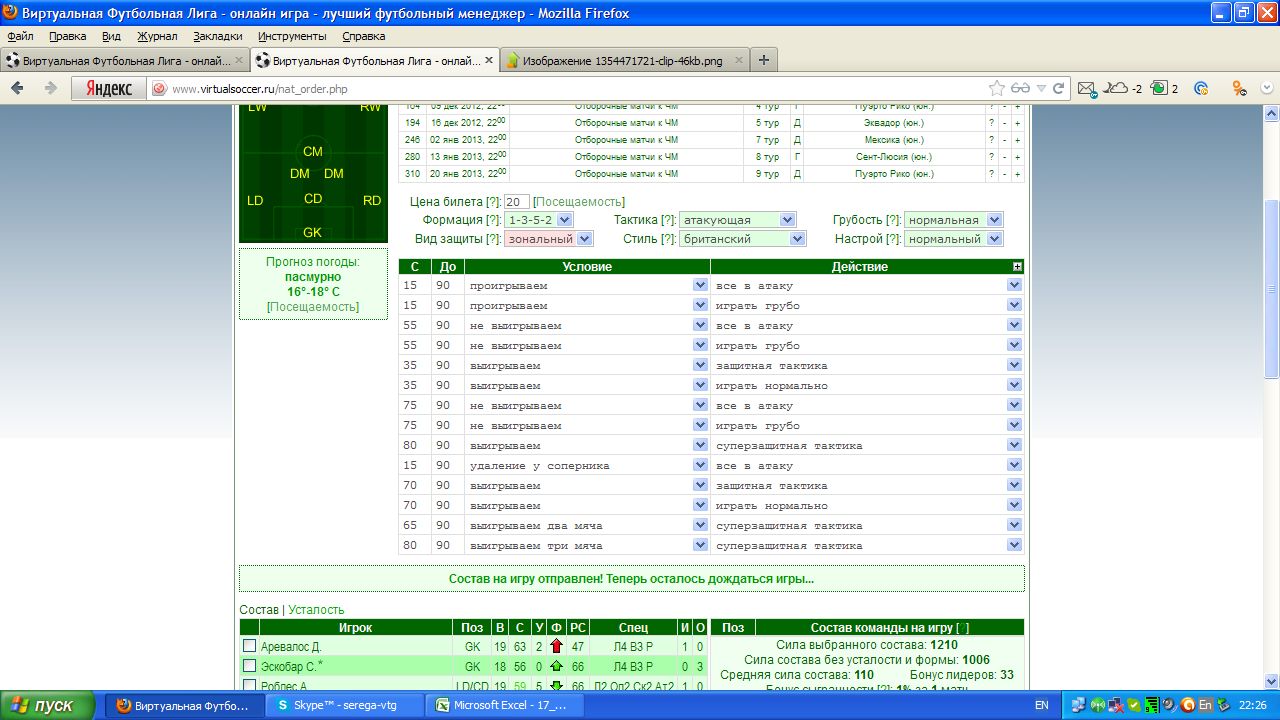Reload the page with the refresh icon
The height and width of the screenshot is (720, 1280).
tap(1058, 88)
